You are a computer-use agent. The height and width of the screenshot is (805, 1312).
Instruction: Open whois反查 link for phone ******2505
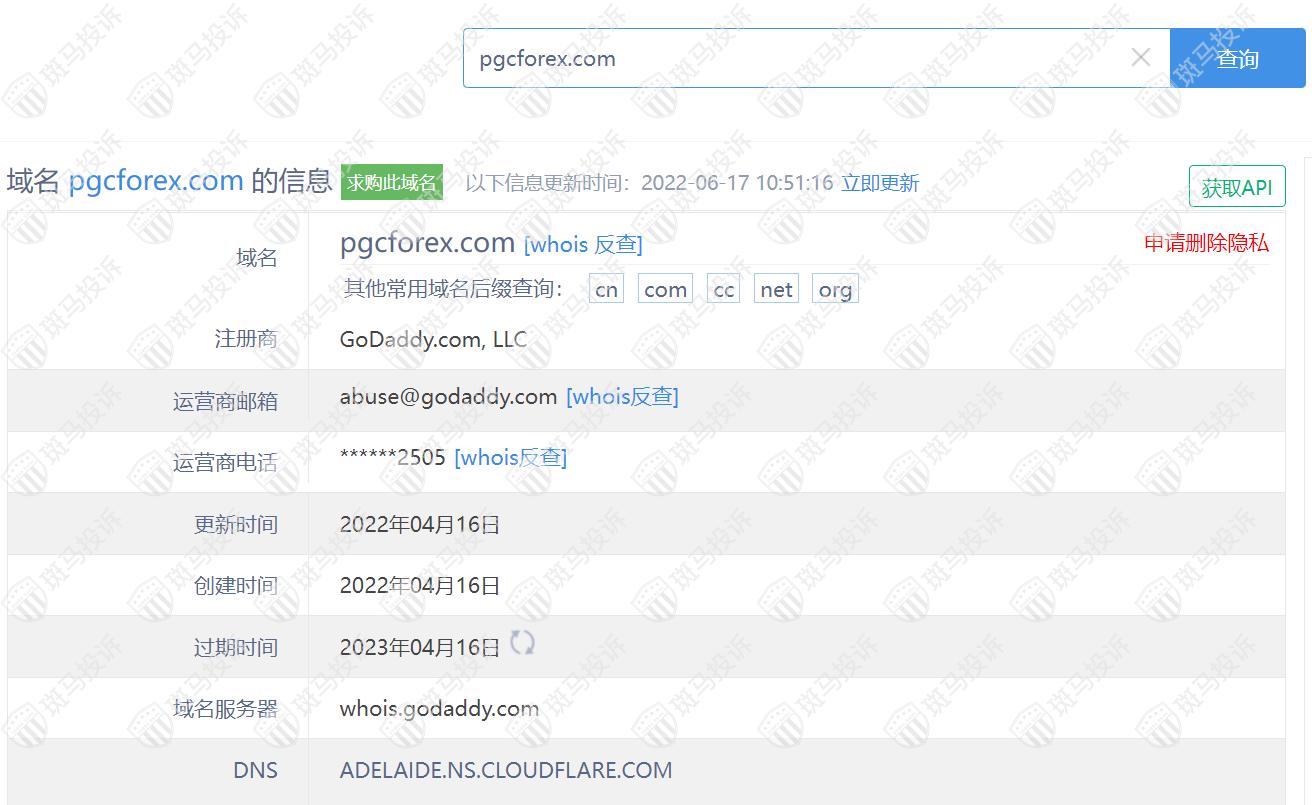tap(510, 458)
